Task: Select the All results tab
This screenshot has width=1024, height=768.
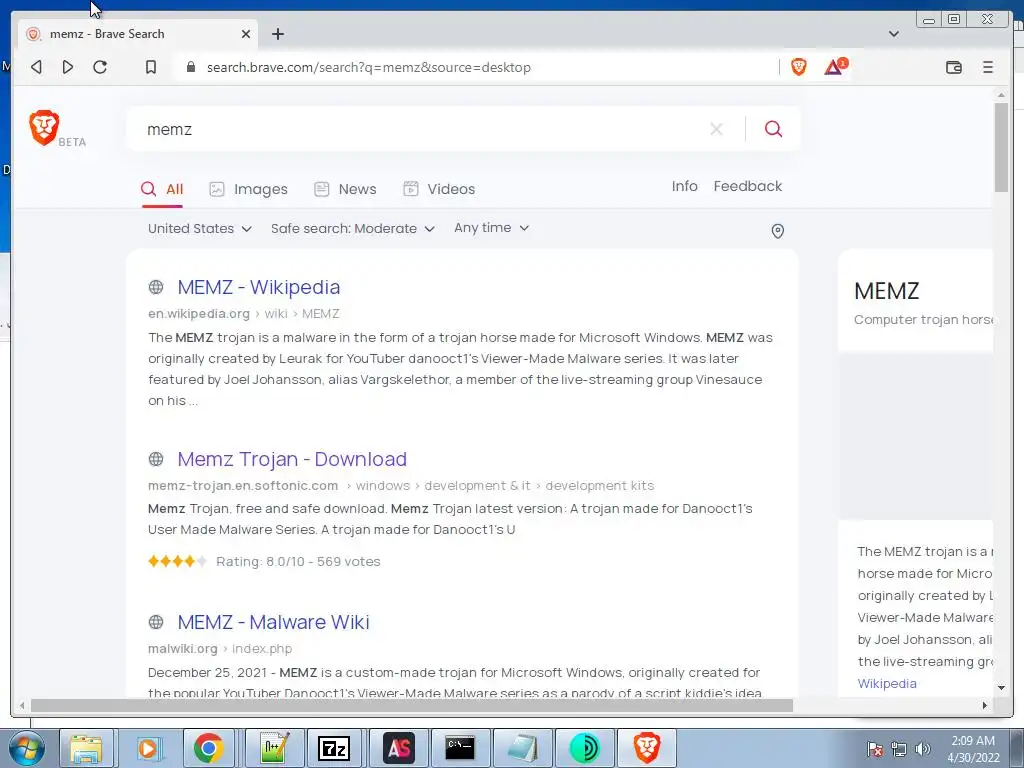Action: (162, 189)
